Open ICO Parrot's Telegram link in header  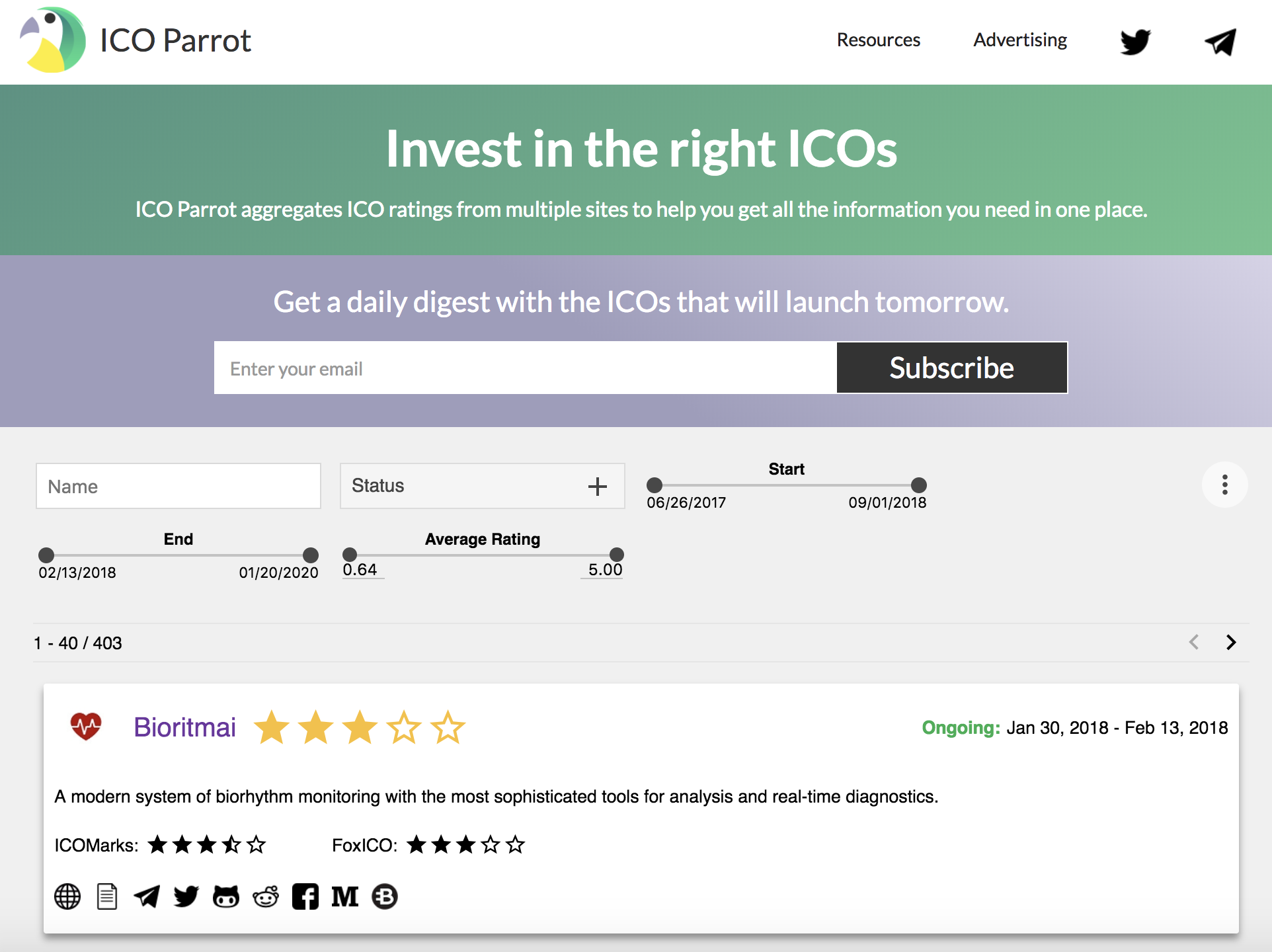pos(1220,41)
